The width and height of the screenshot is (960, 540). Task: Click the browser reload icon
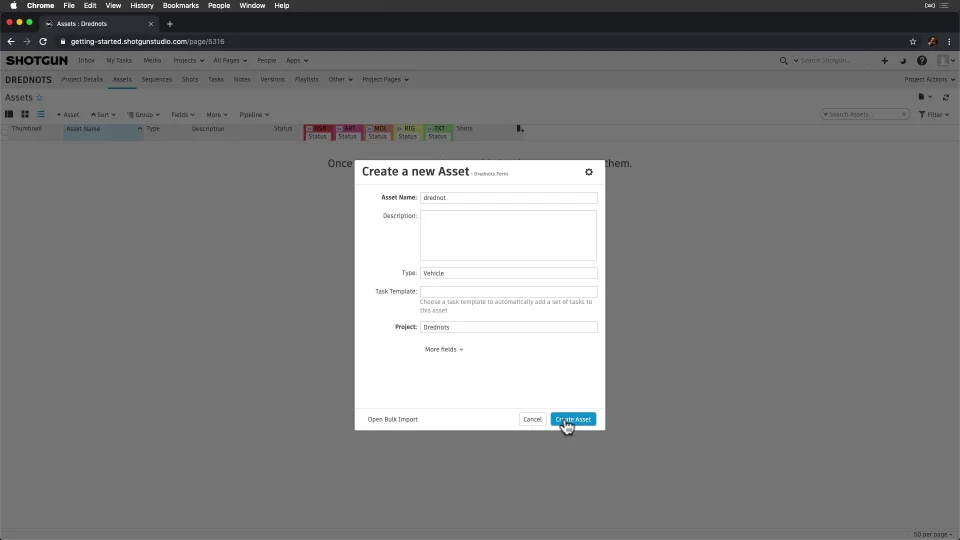(43, 42)
